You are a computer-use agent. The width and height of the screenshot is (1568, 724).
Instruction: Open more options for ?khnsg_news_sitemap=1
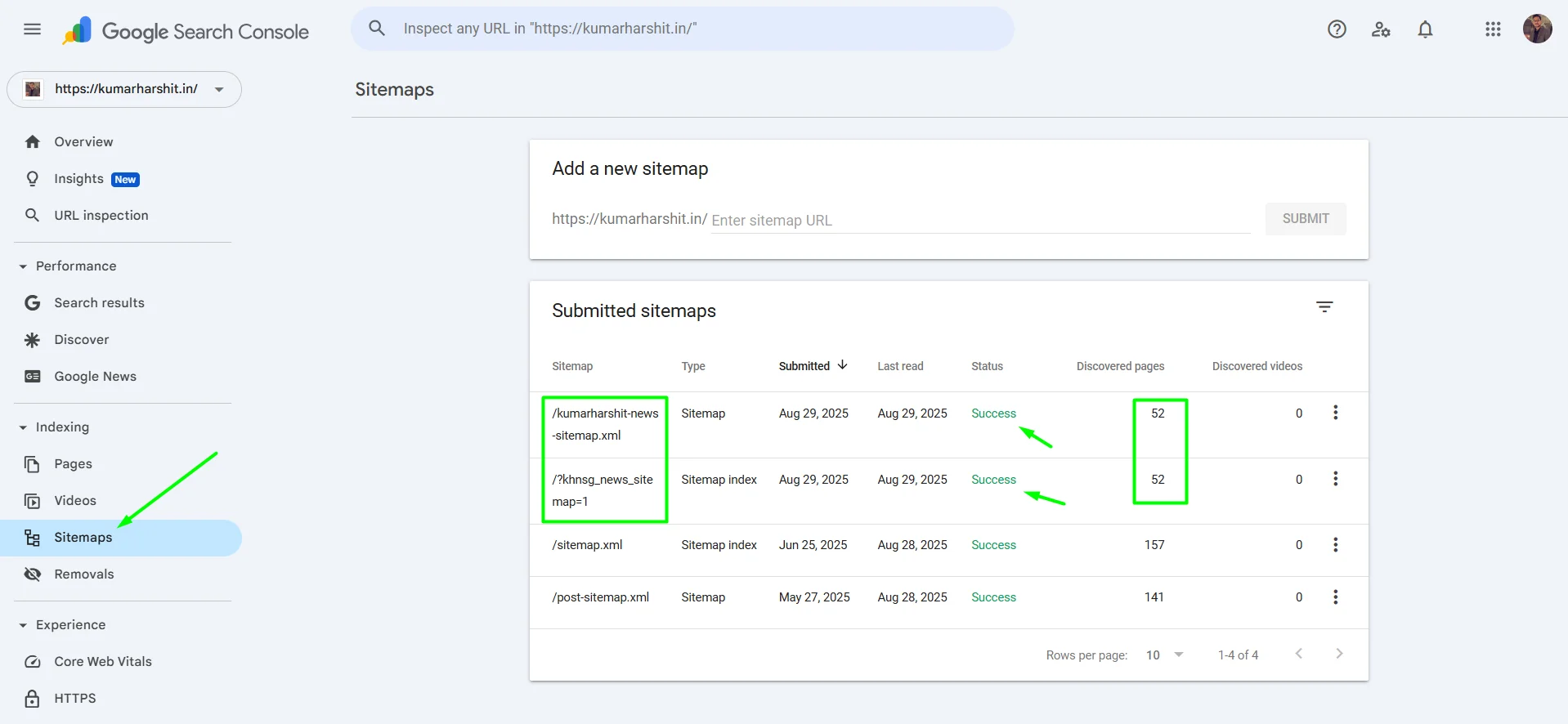coord(1335,479)
